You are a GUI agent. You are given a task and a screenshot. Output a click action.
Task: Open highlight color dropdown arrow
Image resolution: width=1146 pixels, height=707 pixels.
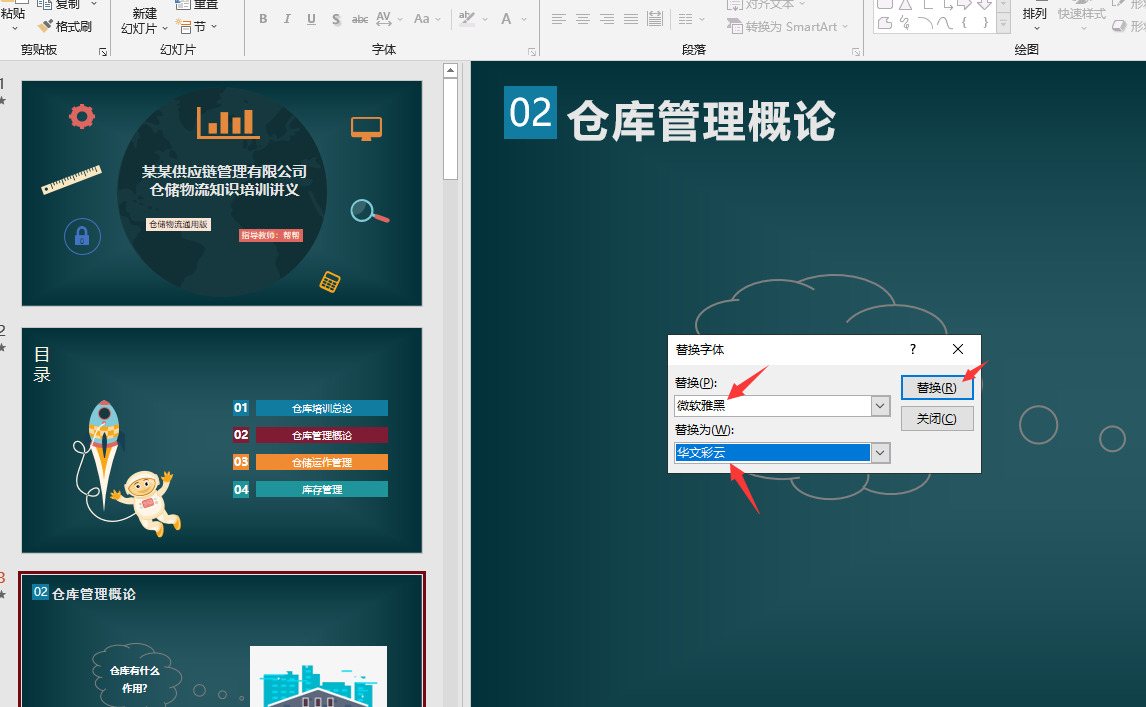[485, 19]
